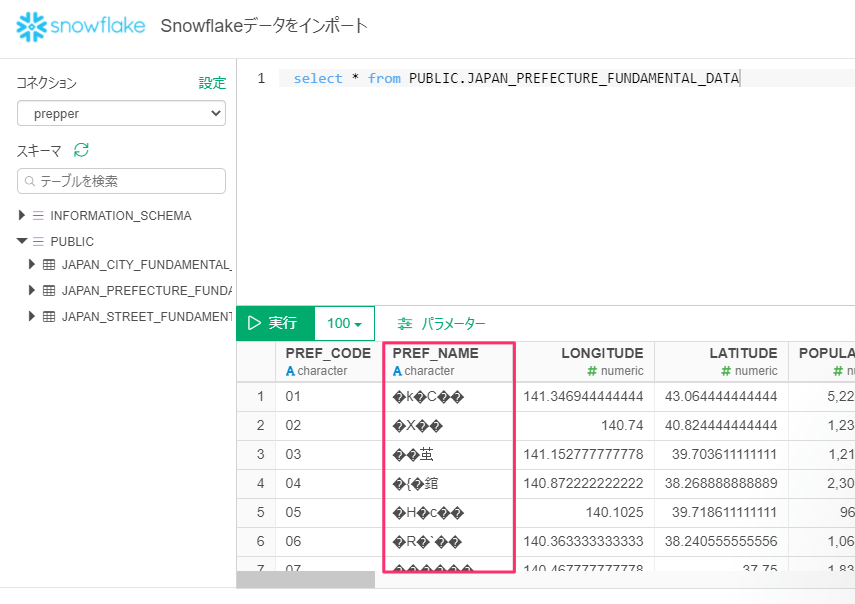Screen dimensions: 855x604
Task: Select the latitude cell 43.064444444444
Action: click(x=721, y=396)
